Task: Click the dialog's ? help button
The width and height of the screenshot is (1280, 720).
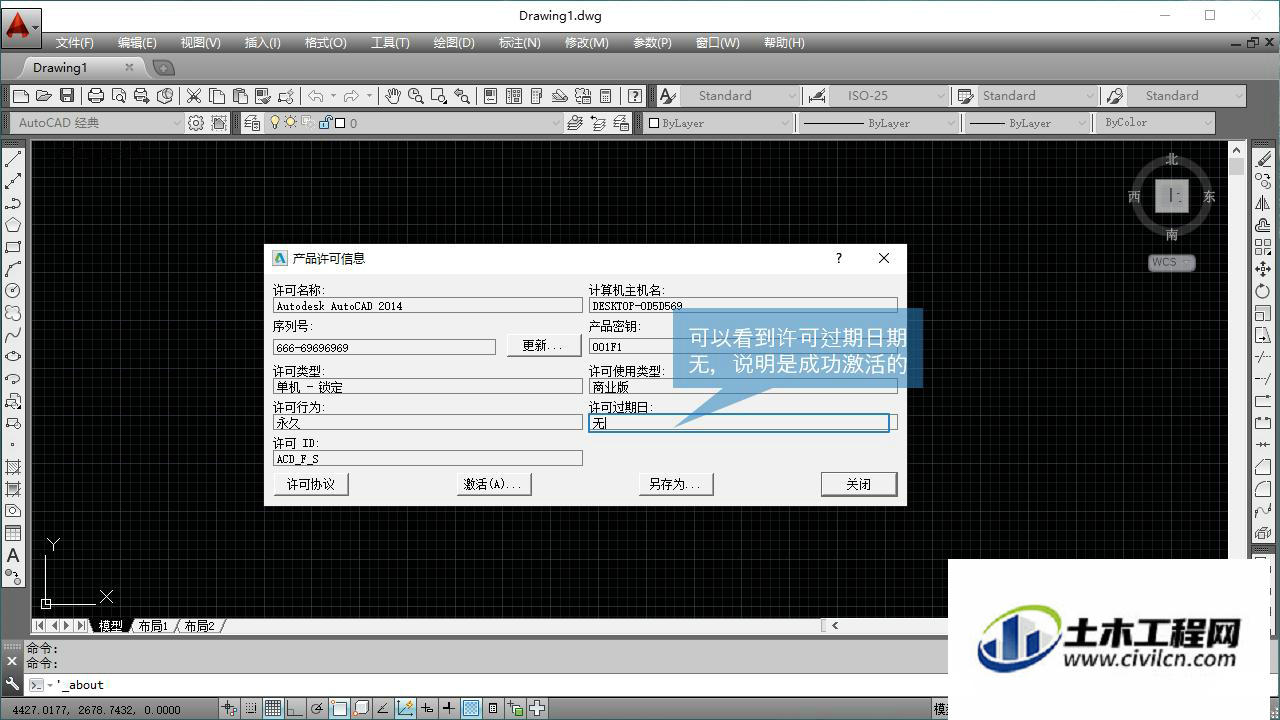Action: tap(839, 258)
